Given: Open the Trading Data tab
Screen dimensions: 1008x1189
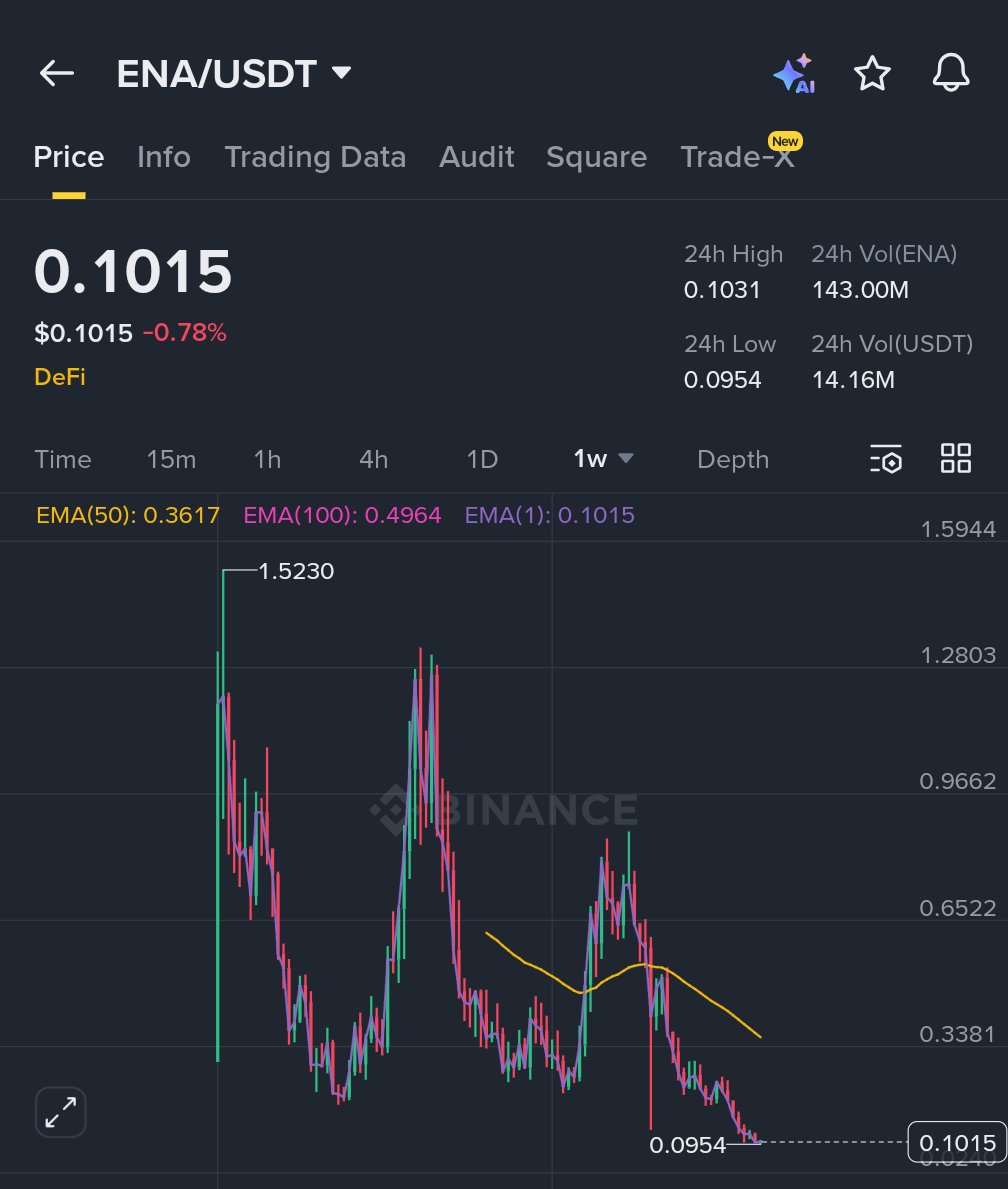Looking at the screenshot, I should point(315,157).
